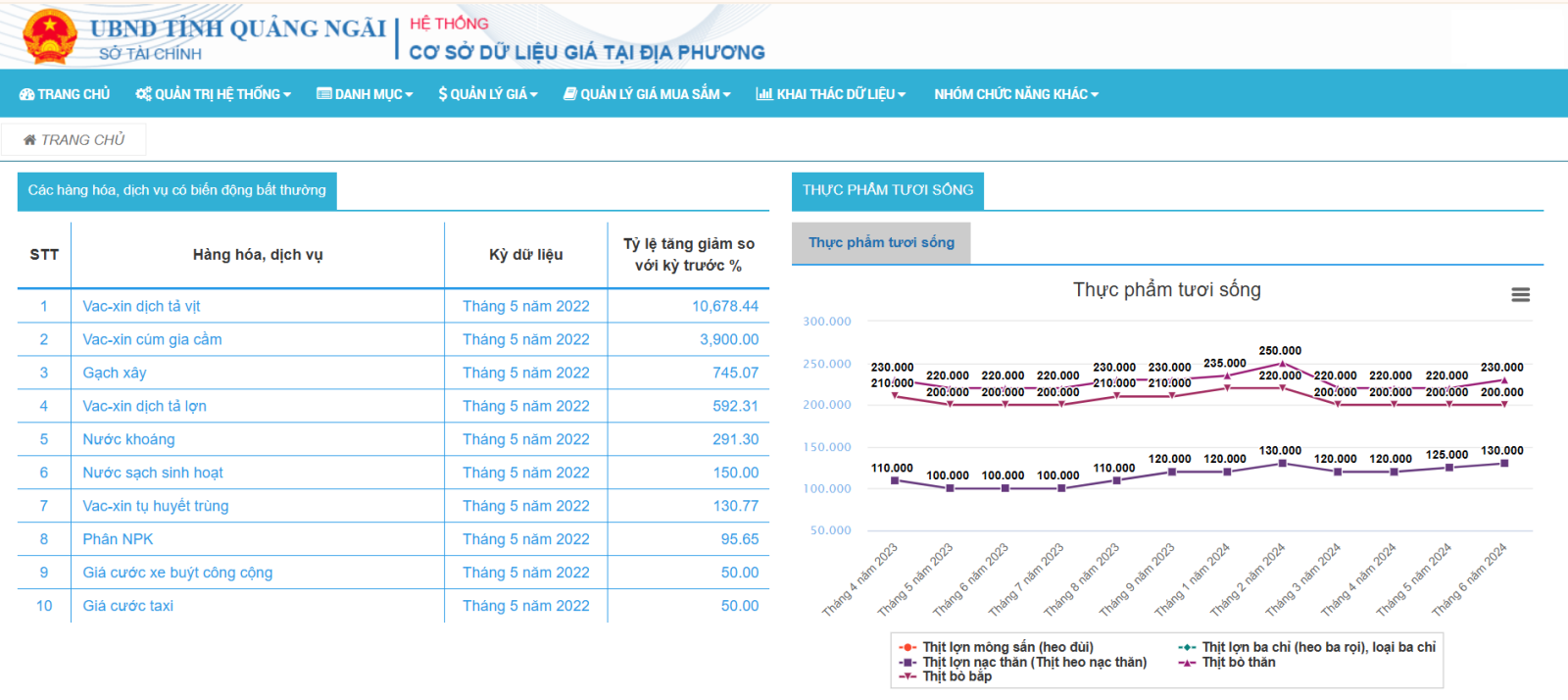Screen dimensions: 1568x700
Task: Click the Thịt bò bắp legend color marker
Action: 907,676
